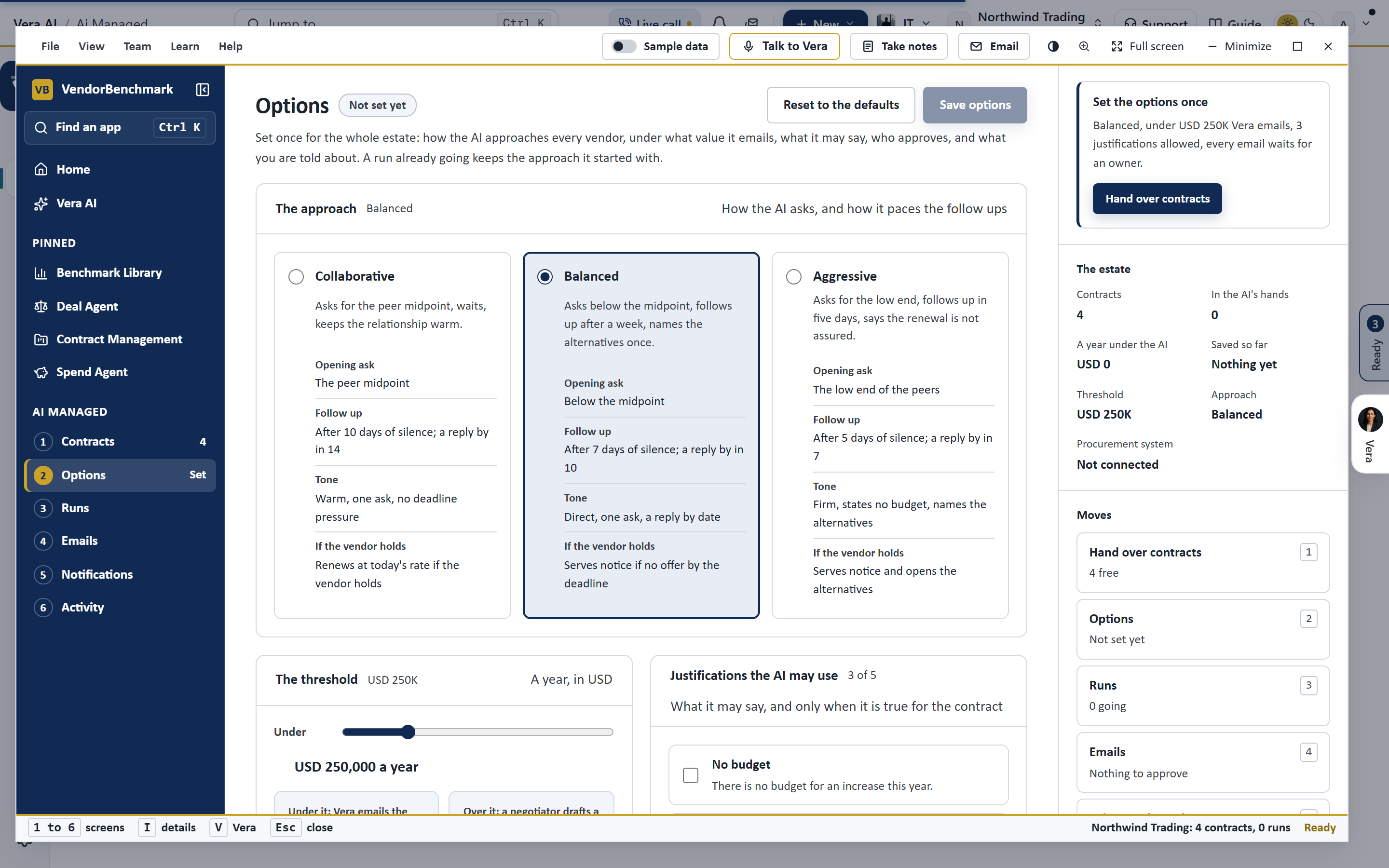This screenshot has width=1389, height=868.
Task: Click the threshold slider handle
Action: pyautogui.click(x=408, y=732)
